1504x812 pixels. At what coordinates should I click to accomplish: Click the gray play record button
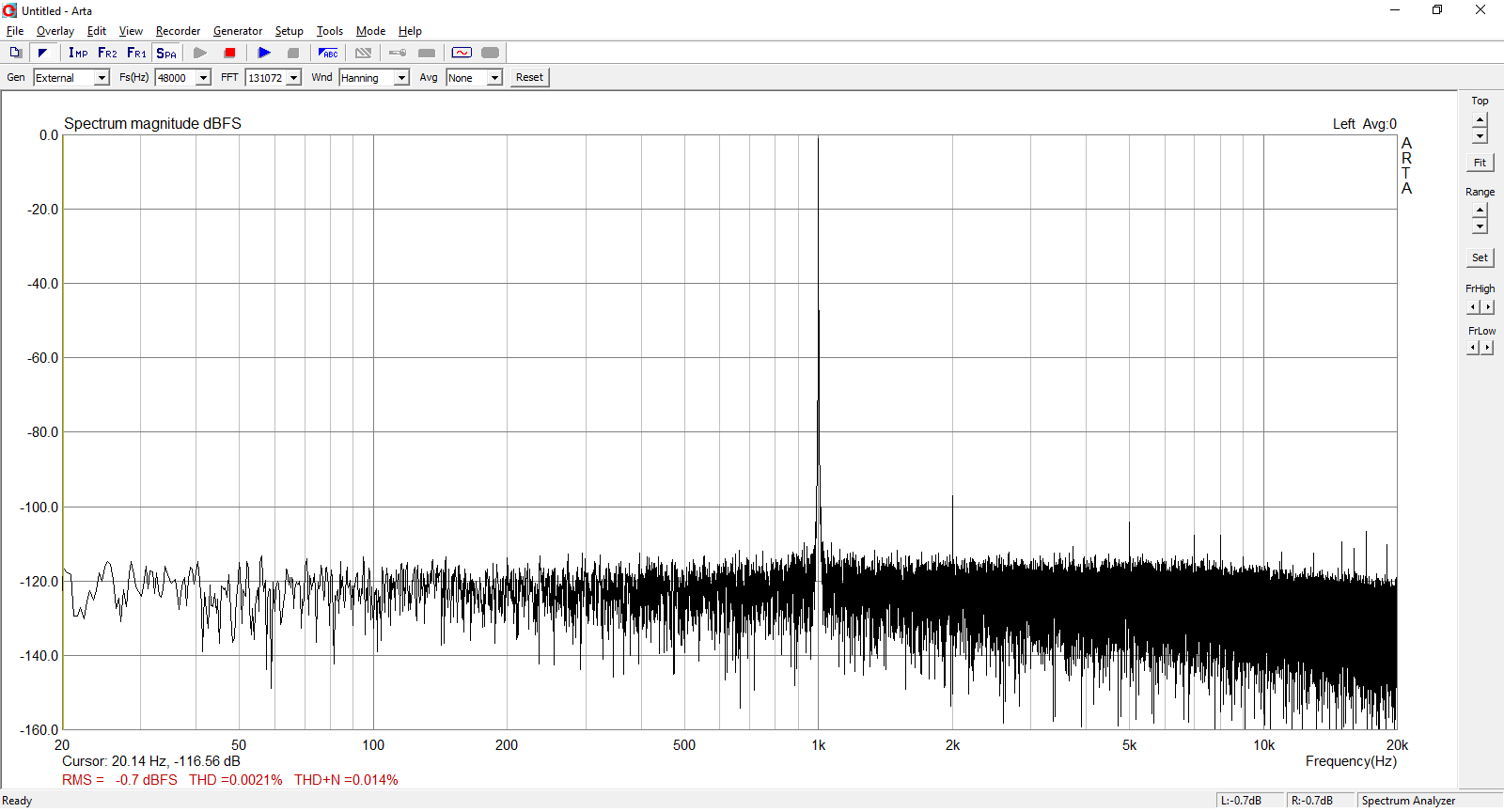click(200, 53)
